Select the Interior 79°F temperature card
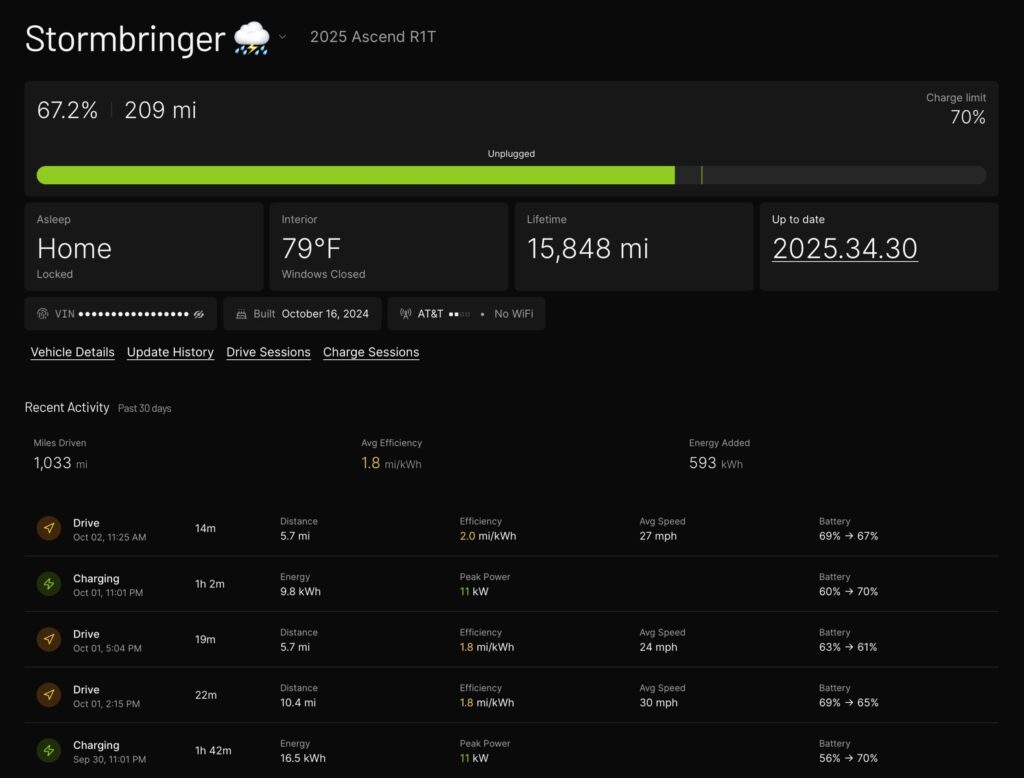The width and height of the screenshot is (1024, 778). click(x=388, y=247)
